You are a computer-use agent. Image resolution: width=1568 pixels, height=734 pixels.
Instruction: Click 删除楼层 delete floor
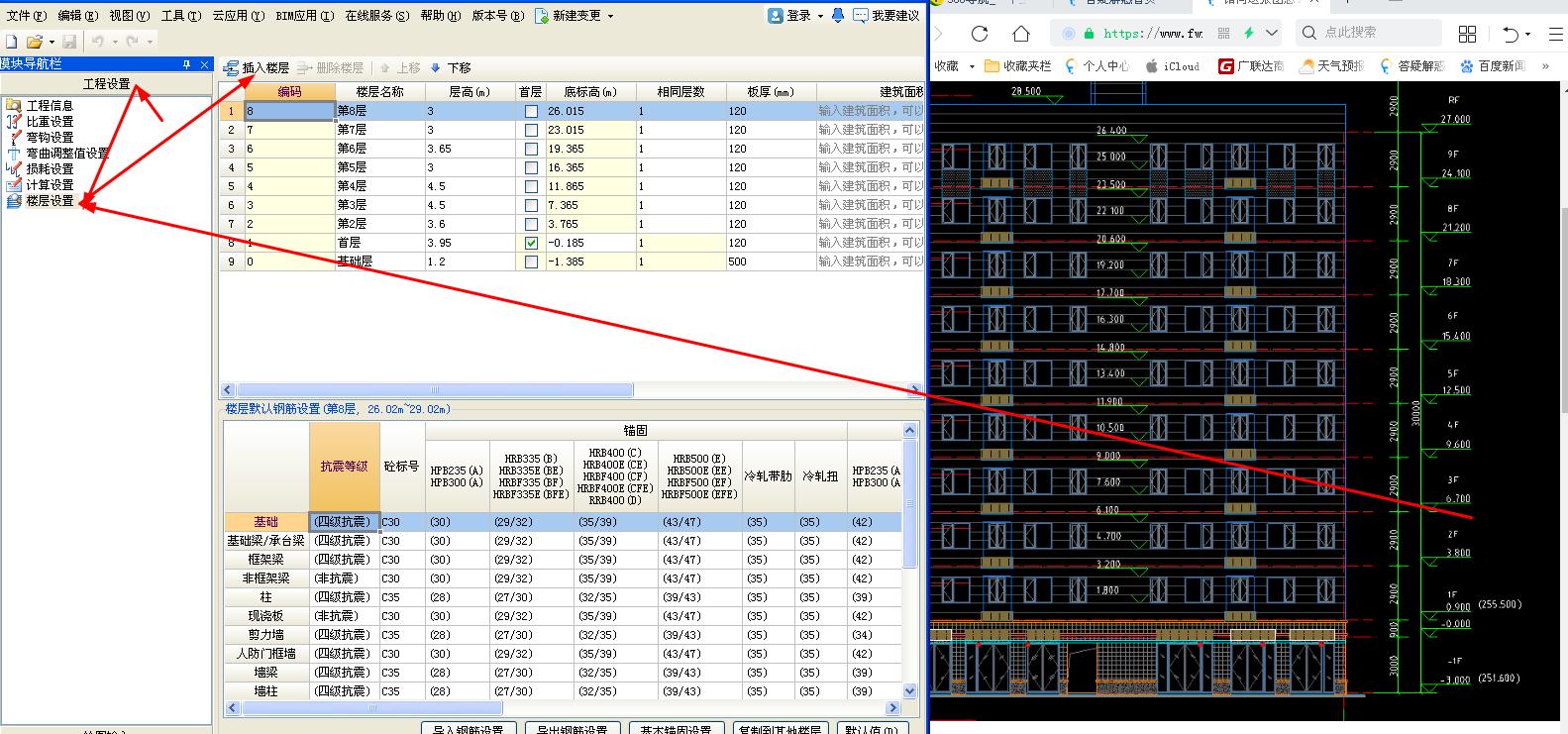click(x=331, y=68)
